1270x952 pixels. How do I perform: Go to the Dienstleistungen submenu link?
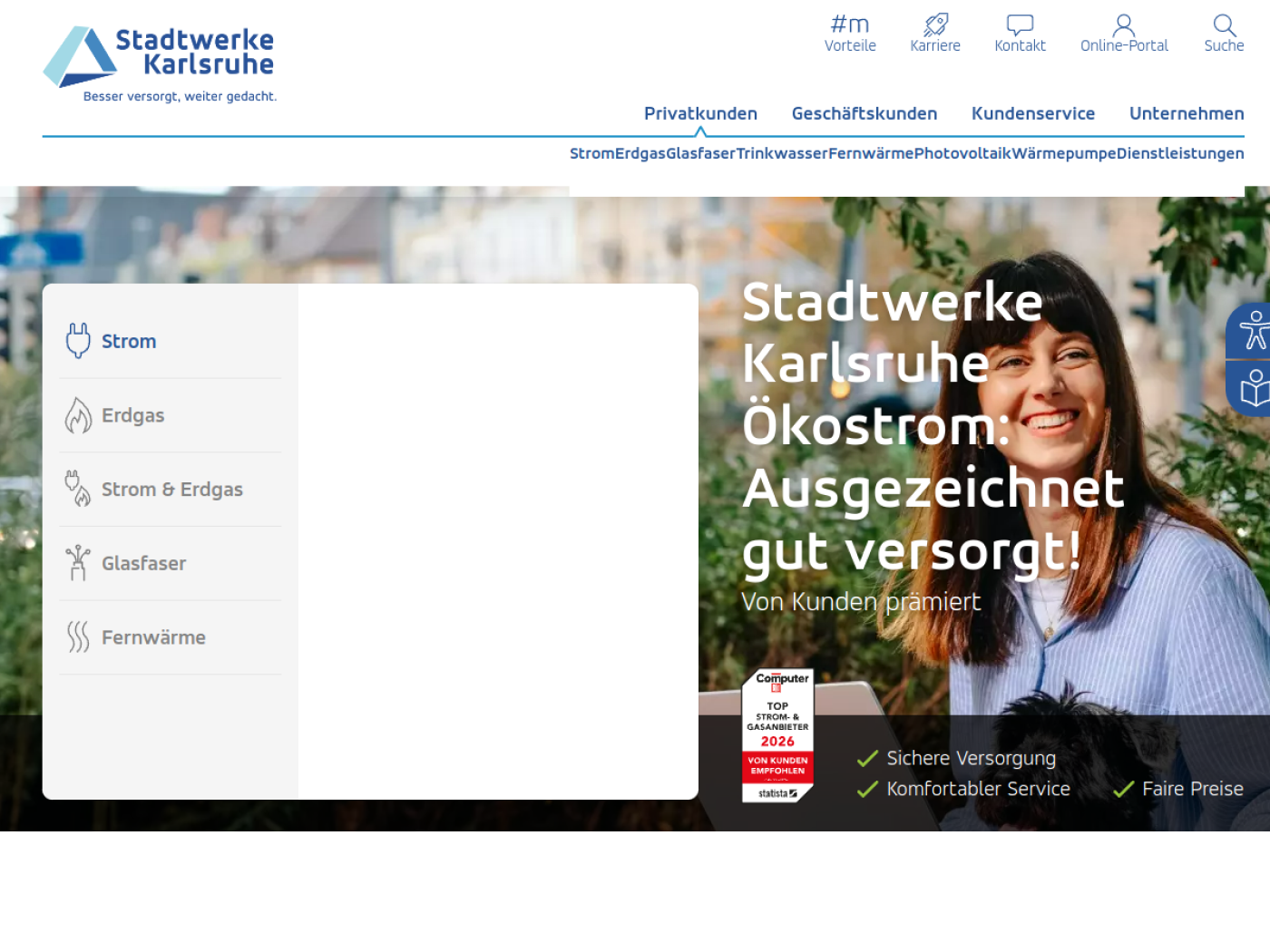pos(1180,153)
